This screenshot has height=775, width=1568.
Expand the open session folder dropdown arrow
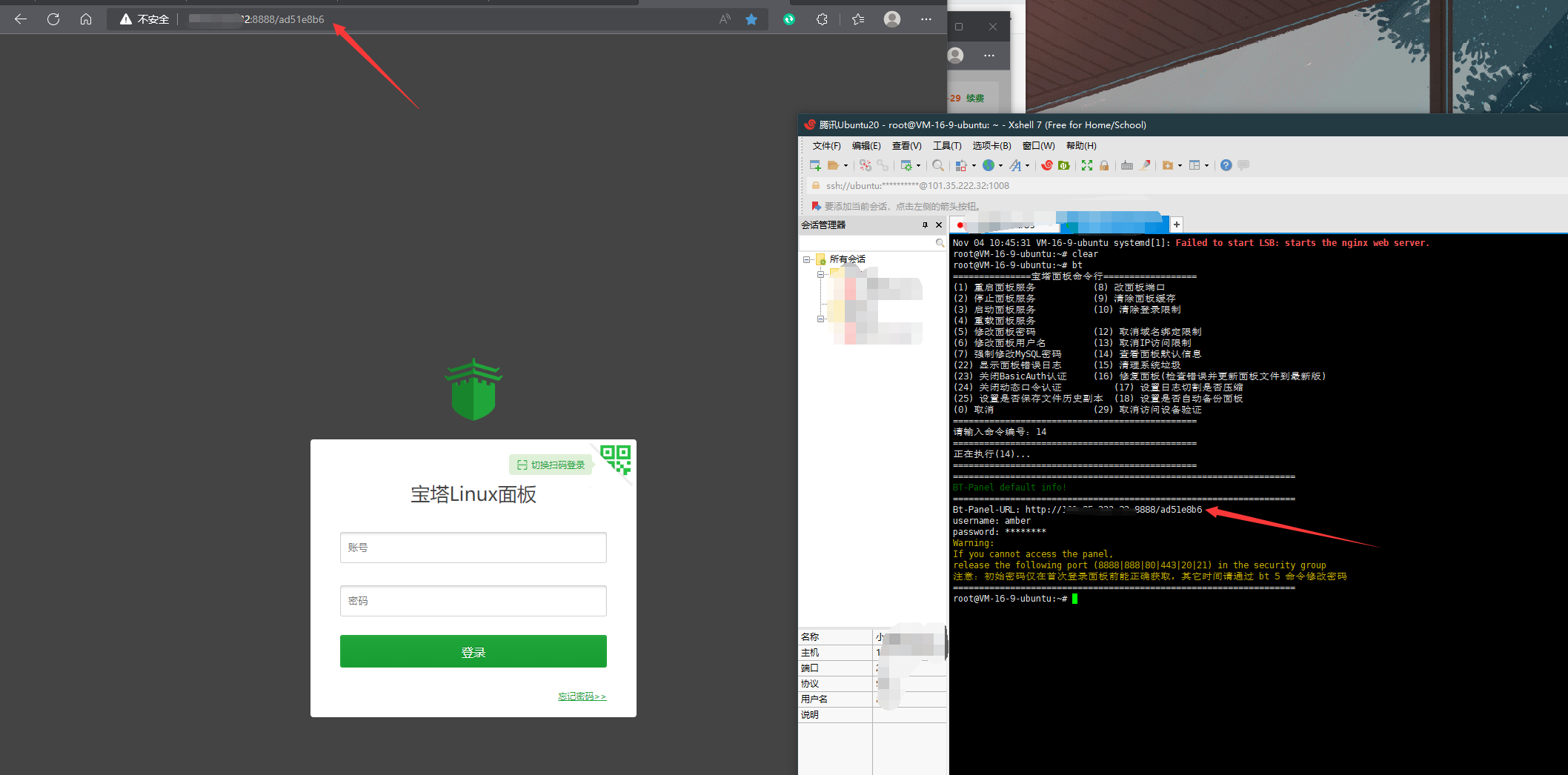(x=846, y=165)
